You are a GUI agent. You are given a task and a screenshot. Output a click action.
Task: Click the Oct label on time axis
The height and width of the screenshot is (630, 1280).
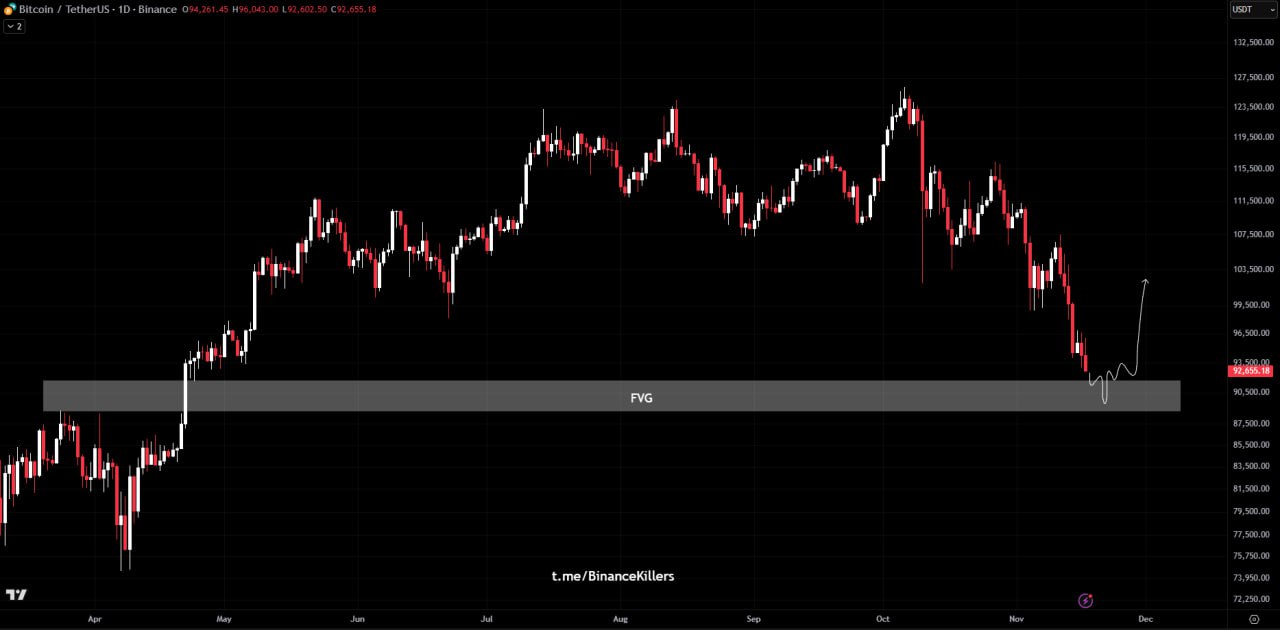tap(882, 619)
